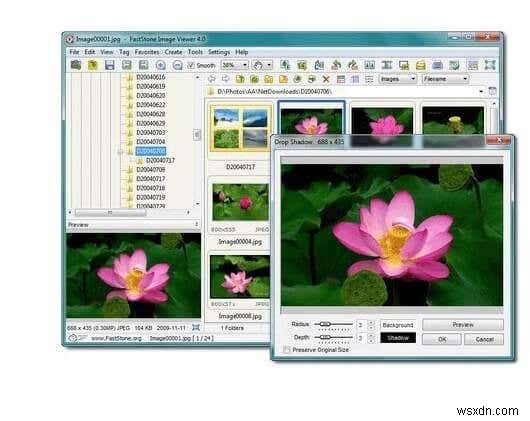Switch to thumbnails view icon next to Delete
530x421 pixels.
click(x=341, y=79)
